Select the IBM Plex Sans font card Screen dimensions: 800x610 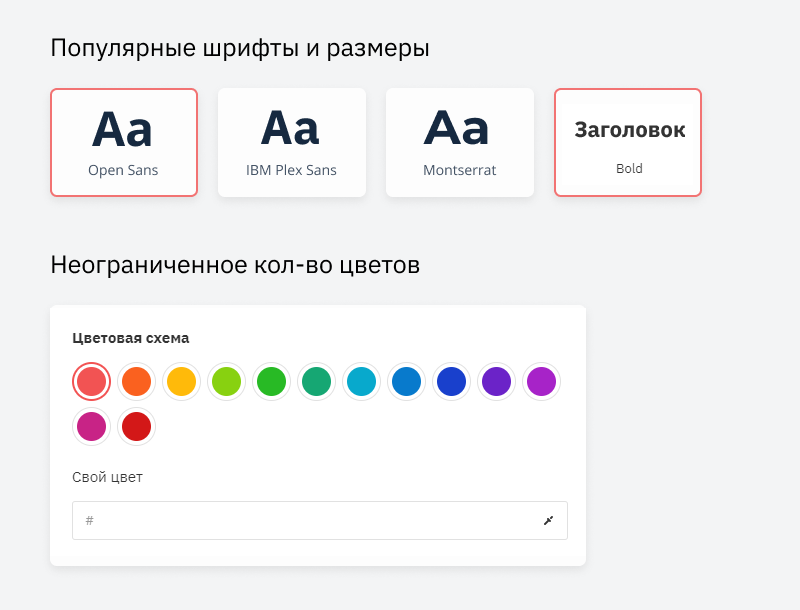tap(292, 142)
